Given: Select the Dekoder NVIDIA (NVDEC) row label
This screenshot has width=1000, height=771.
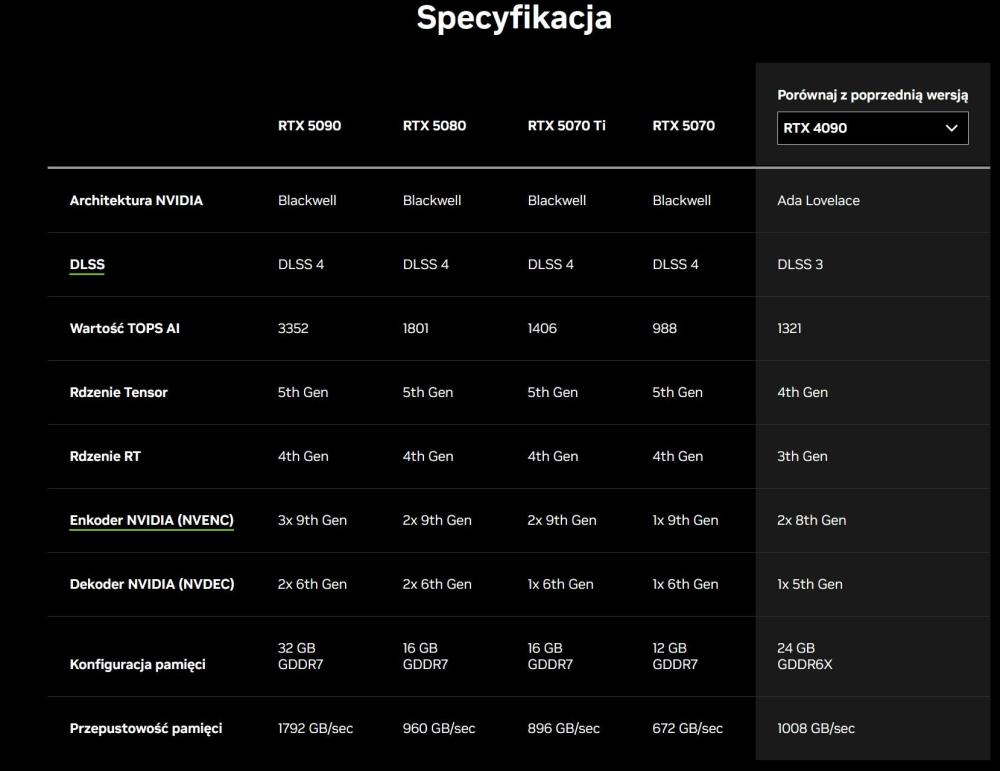Looking at the screenshot, I should pyautogui.click(x=151, y=584).
